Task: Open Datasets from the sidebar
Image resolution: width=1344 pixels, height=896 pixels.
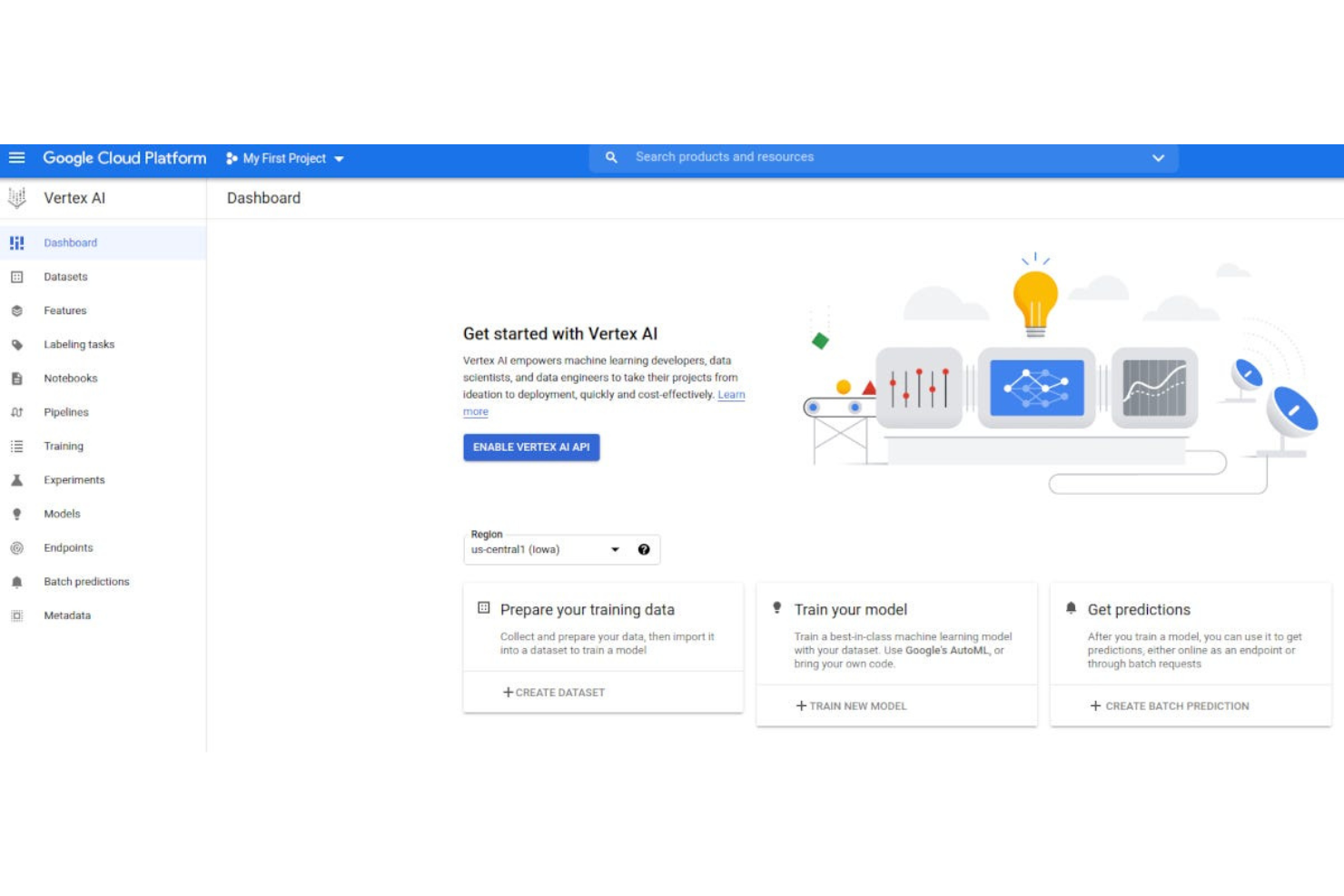Action: pyautogui.click(x=103, y=277)
